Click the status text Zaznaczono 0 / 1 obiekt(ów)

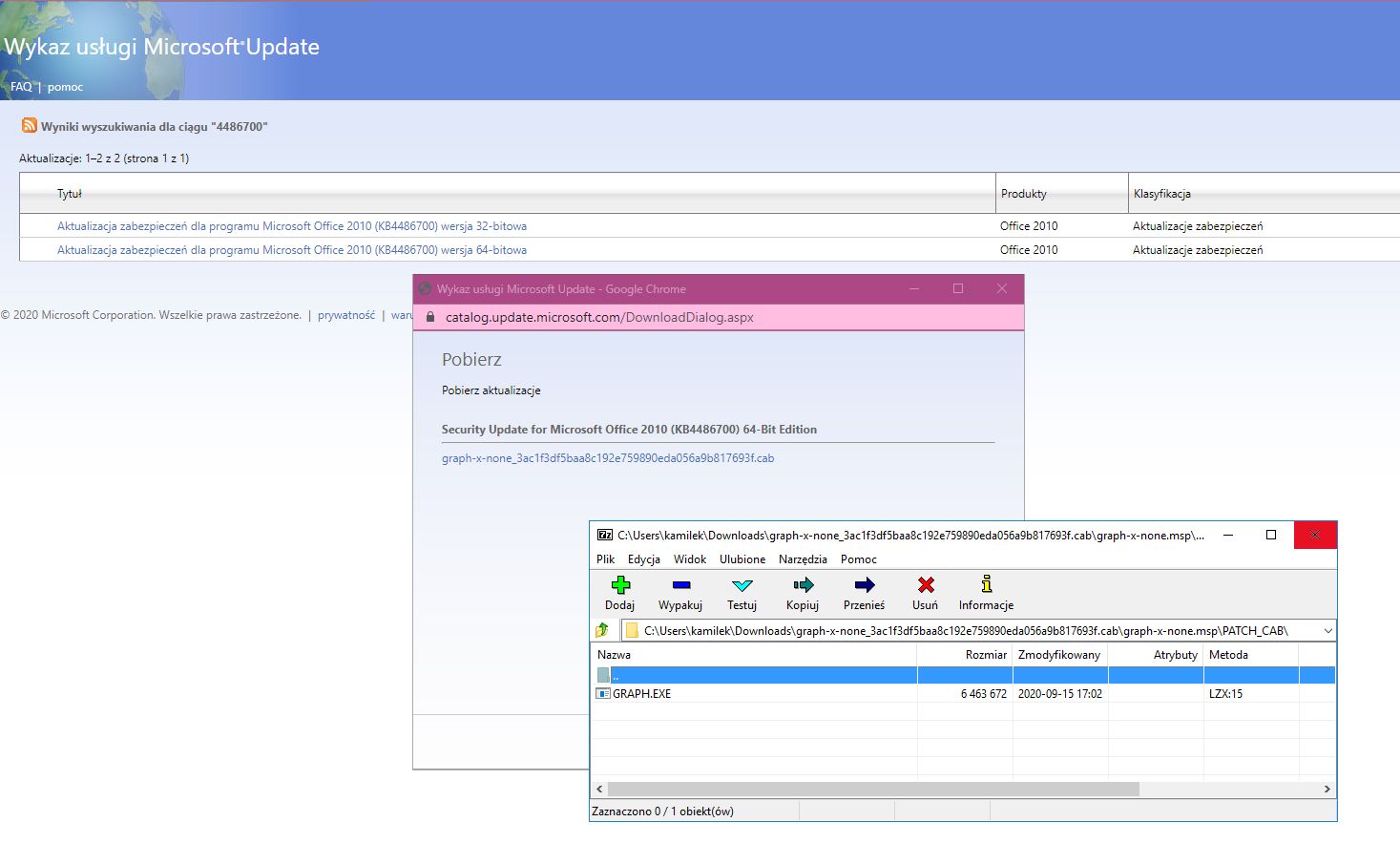click(663, 811)
